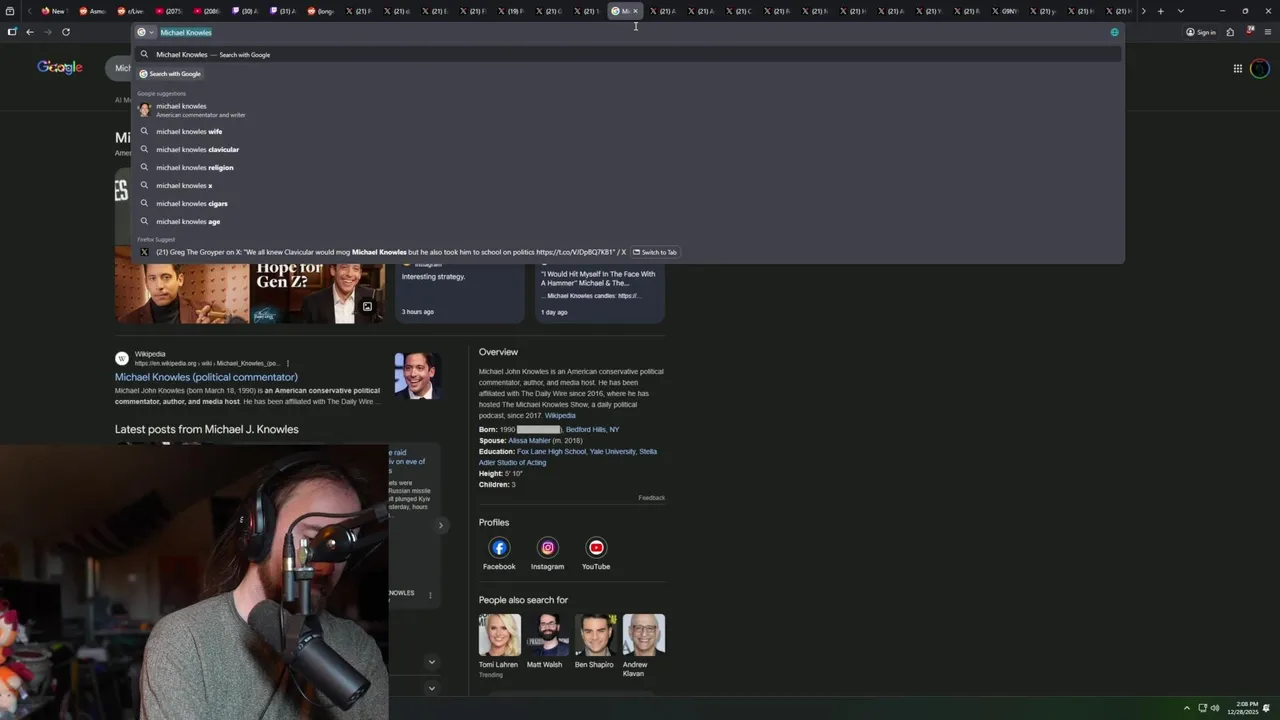This screenshot has height=720, width=1280.
Task: Expand the lower chevron left of the Profiles panel
Action: (432, 688)
